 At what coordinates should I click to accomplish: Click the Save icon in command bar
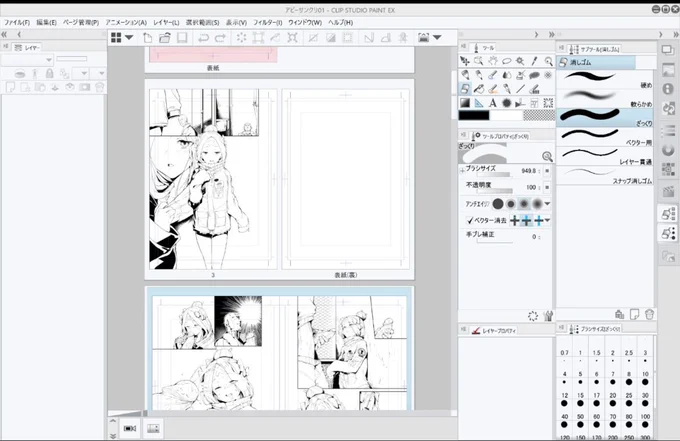tap(182, 38)
